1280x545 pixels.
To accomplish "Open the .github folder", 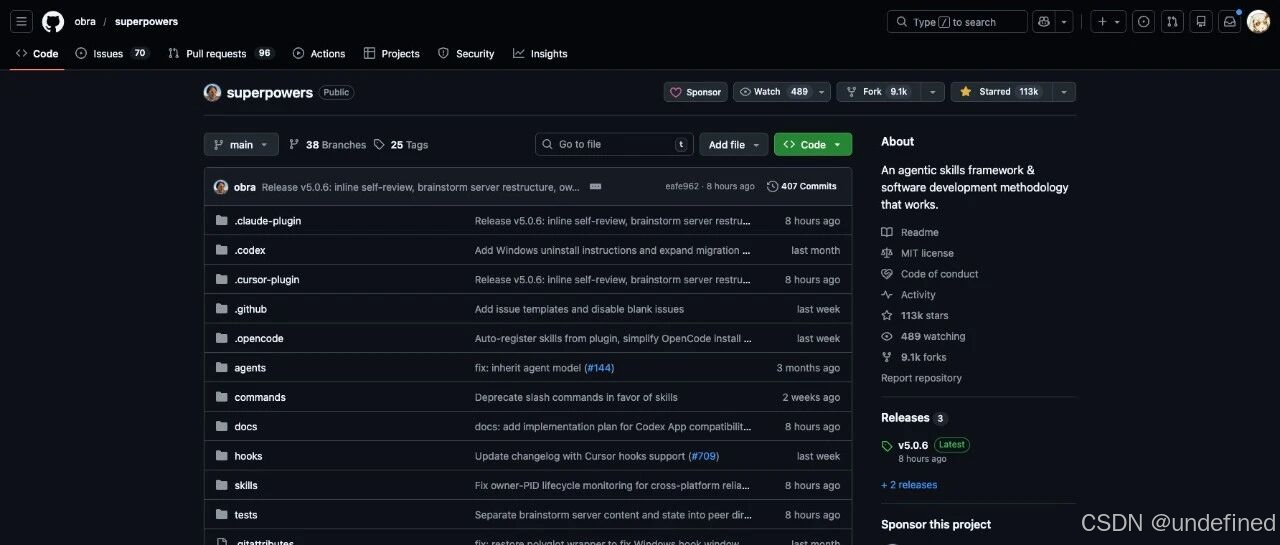I will tap(251, 309).
